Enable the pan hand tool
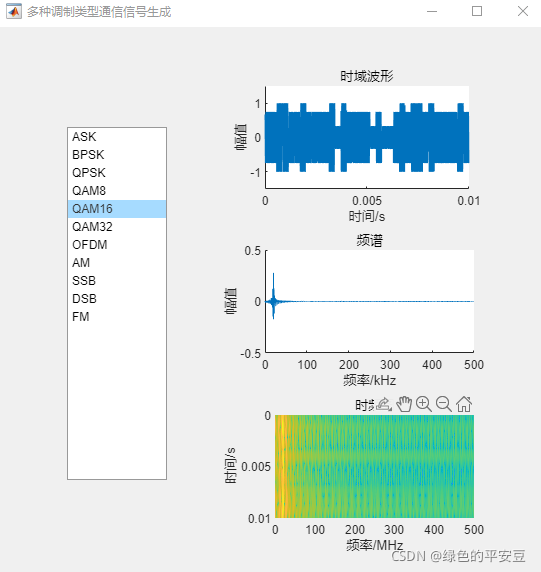The width and height of the screenshot is (541, 572). tap(404, 404)
